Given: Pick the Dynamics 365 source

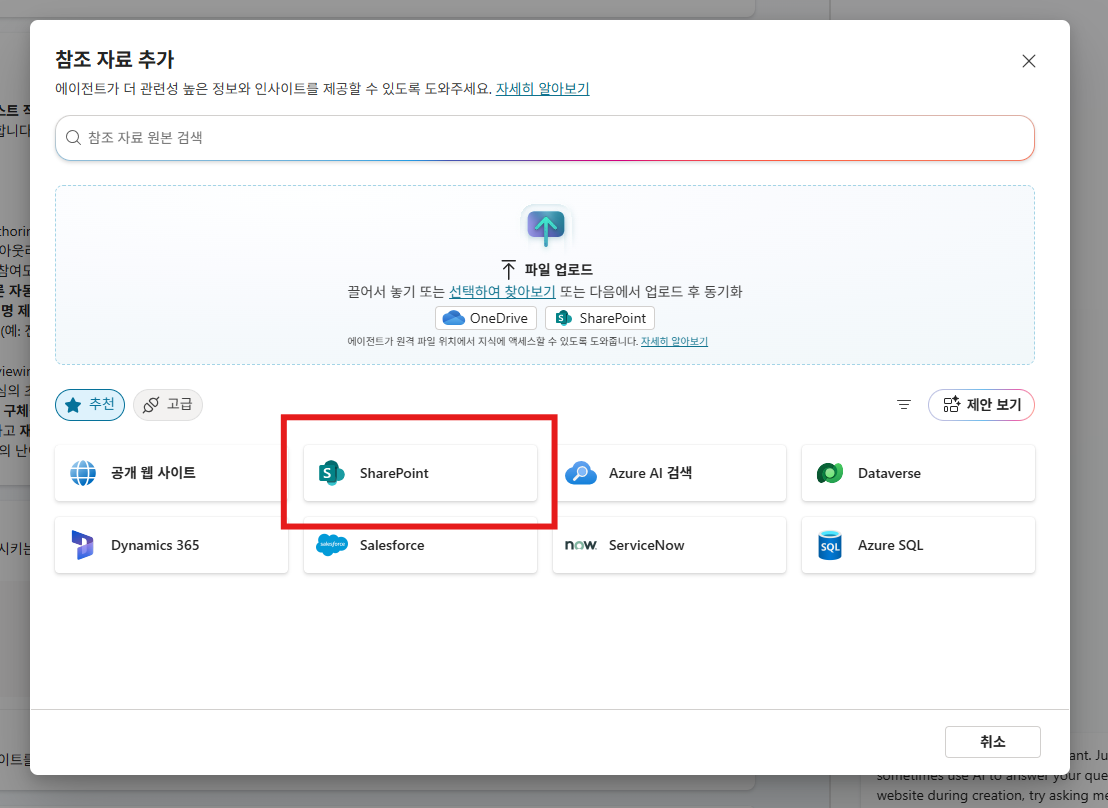Looking at the screenshot, I should [171, 545].
